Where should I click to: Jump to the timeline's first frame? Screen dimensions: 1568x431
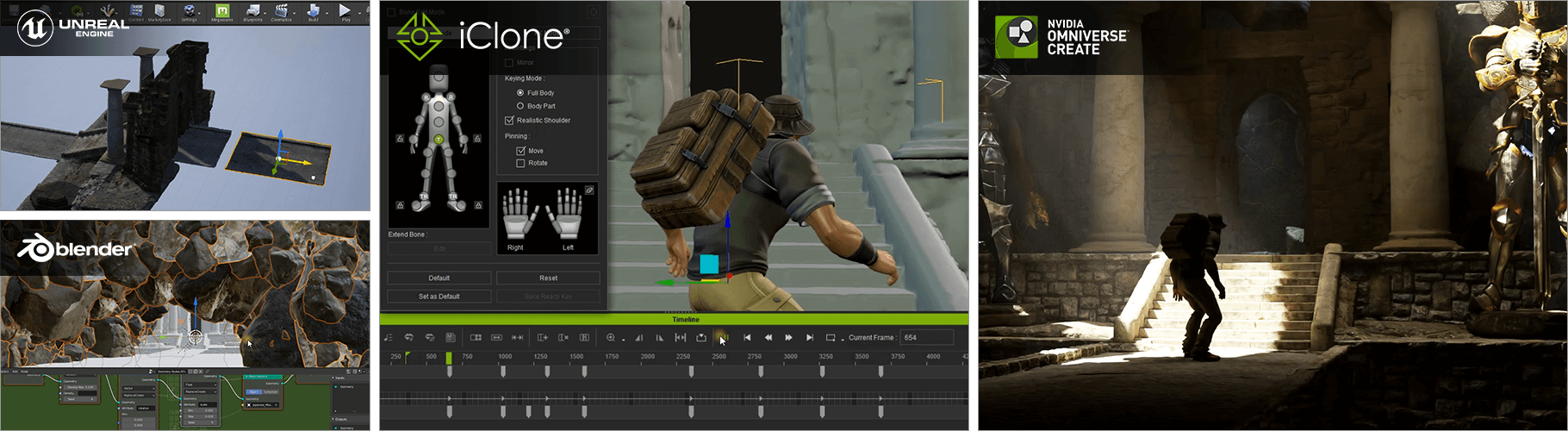click(x=747, y=338)
